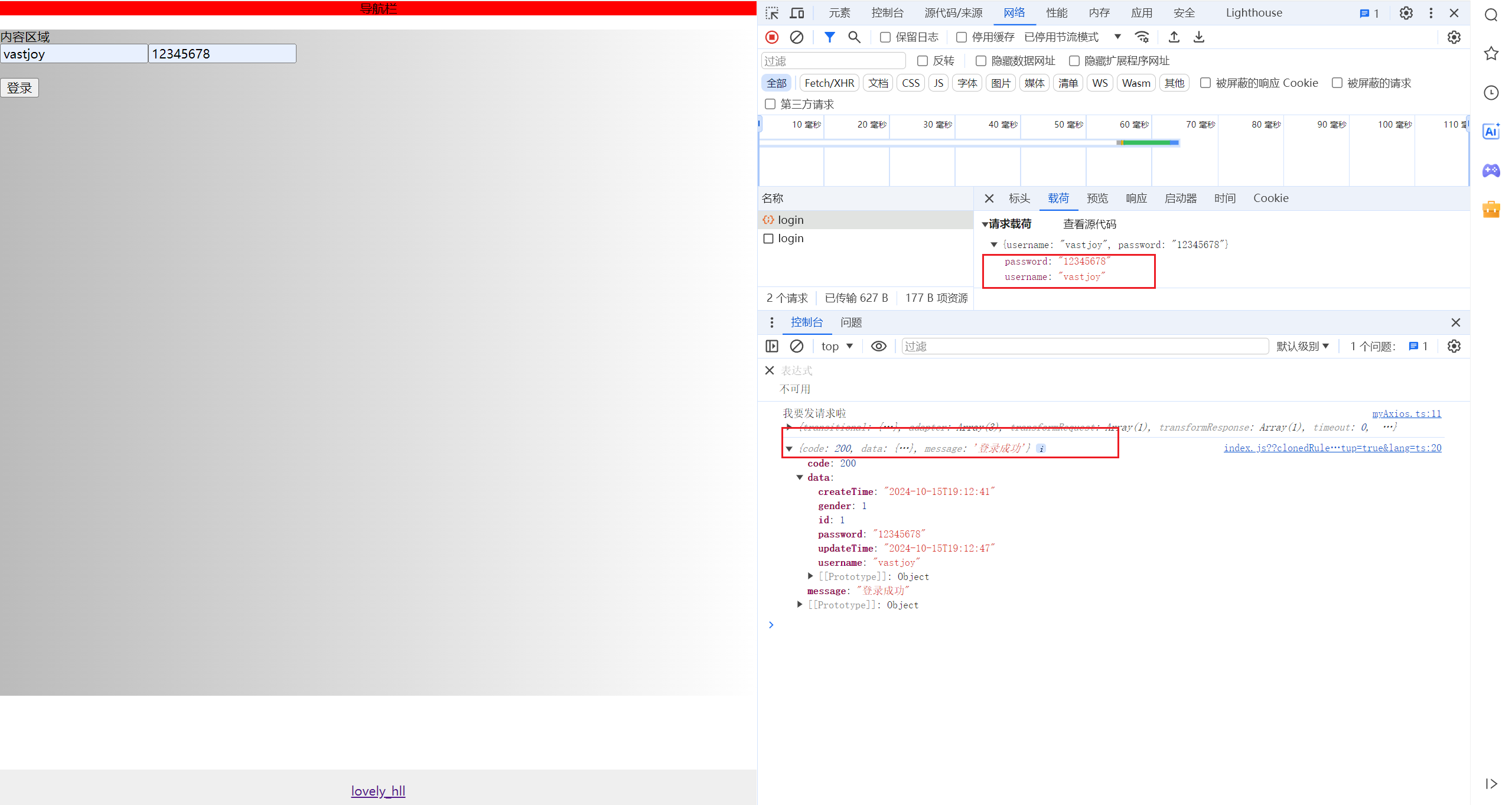Check 被屏蔽的请求 option
This screenshot has width=1512, height=805.
pyautogui.click(x=1337, y=83)
